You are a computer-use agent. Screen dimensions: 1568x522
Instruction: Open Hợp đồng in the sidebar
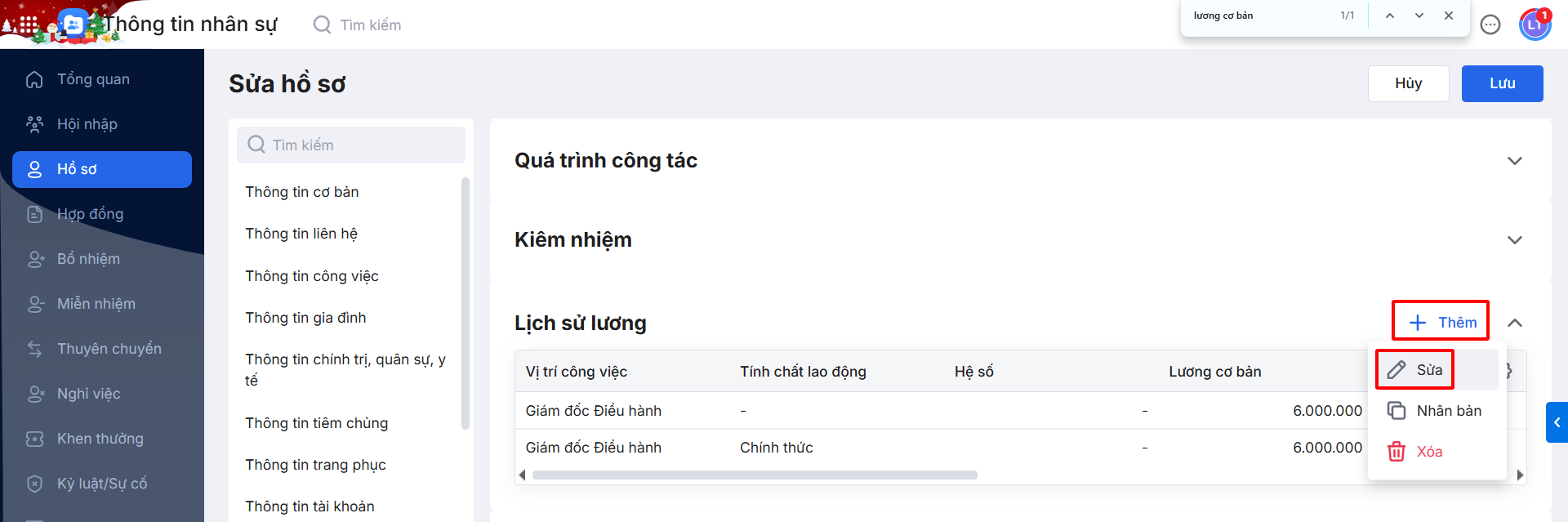coord(90,214)
